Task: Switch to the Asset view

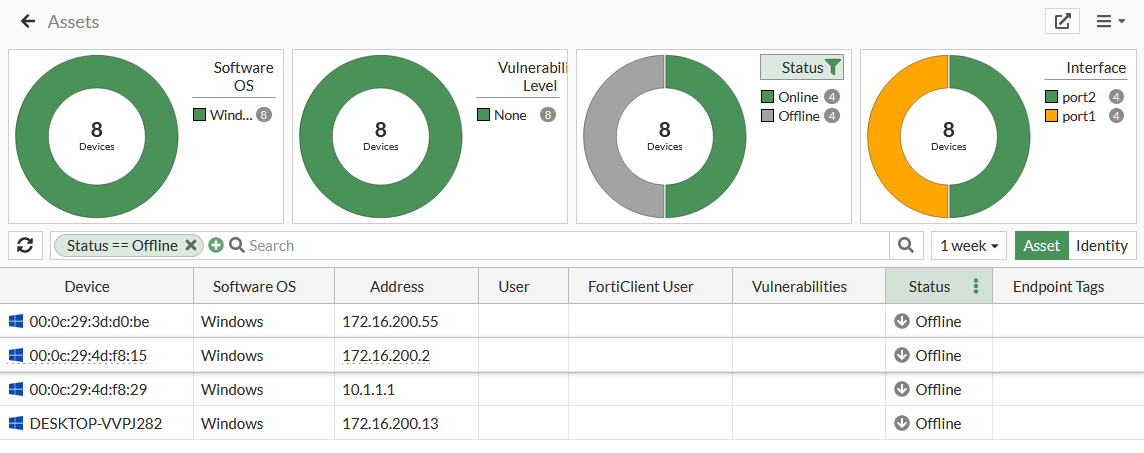Action: pos(1041,246)
